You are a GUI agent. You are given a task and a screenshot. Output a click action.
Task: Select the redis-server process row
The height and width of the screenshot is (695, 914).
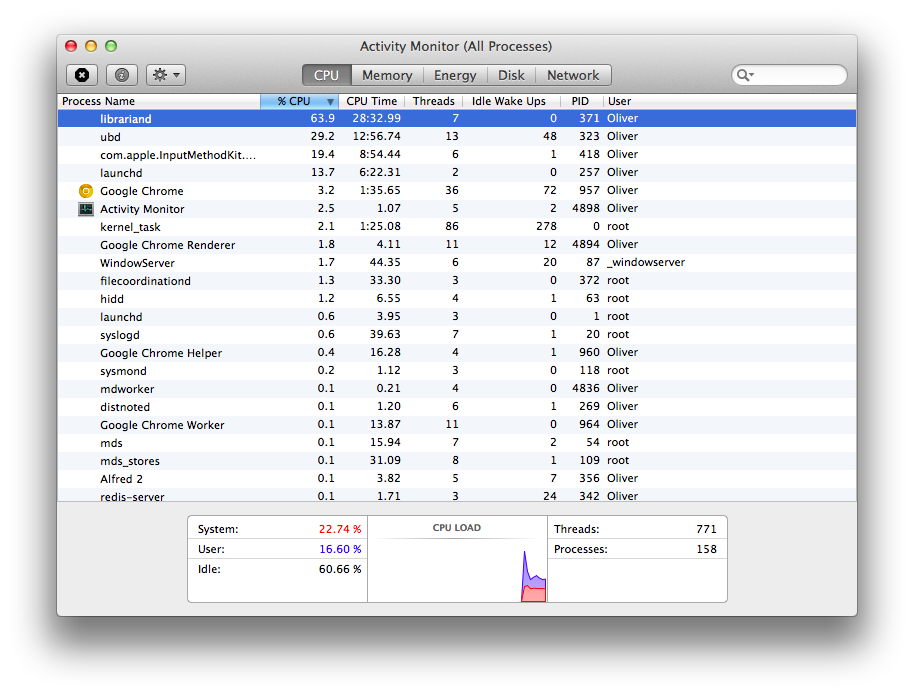(x=457, y=496)
